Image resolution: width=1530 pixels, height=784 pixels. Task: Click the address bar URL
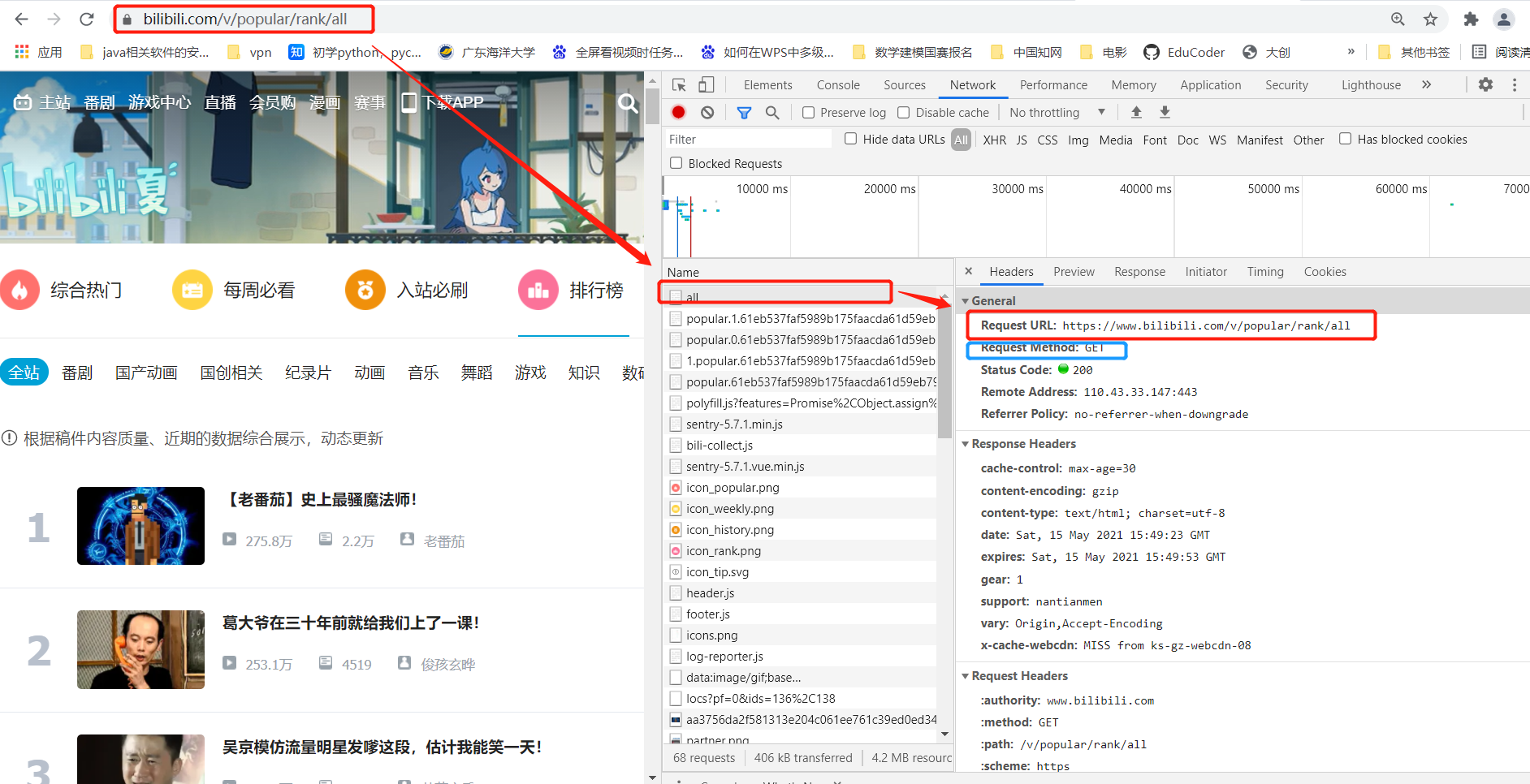tap(245, 19)
